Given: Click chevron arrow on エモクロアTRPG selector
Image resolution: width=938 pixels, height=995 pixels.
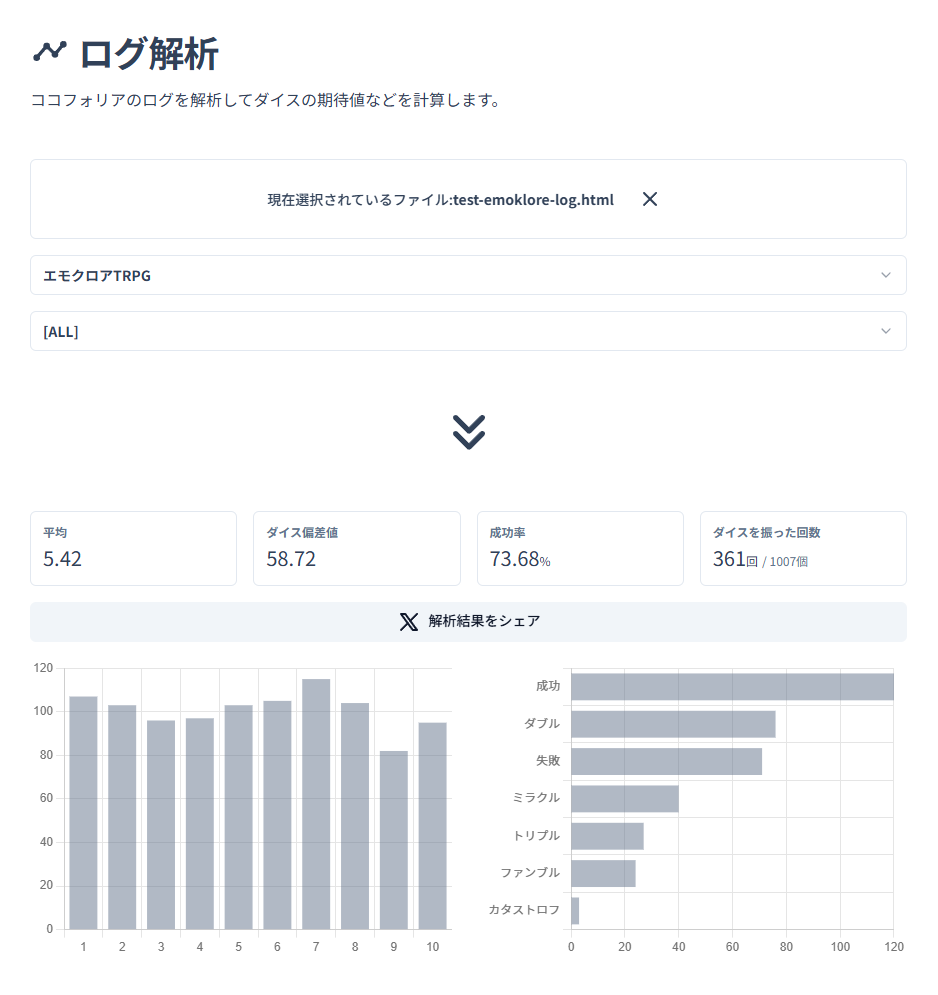Looking at the screenshot, I should pyautogui.click(x=885, y=275).
